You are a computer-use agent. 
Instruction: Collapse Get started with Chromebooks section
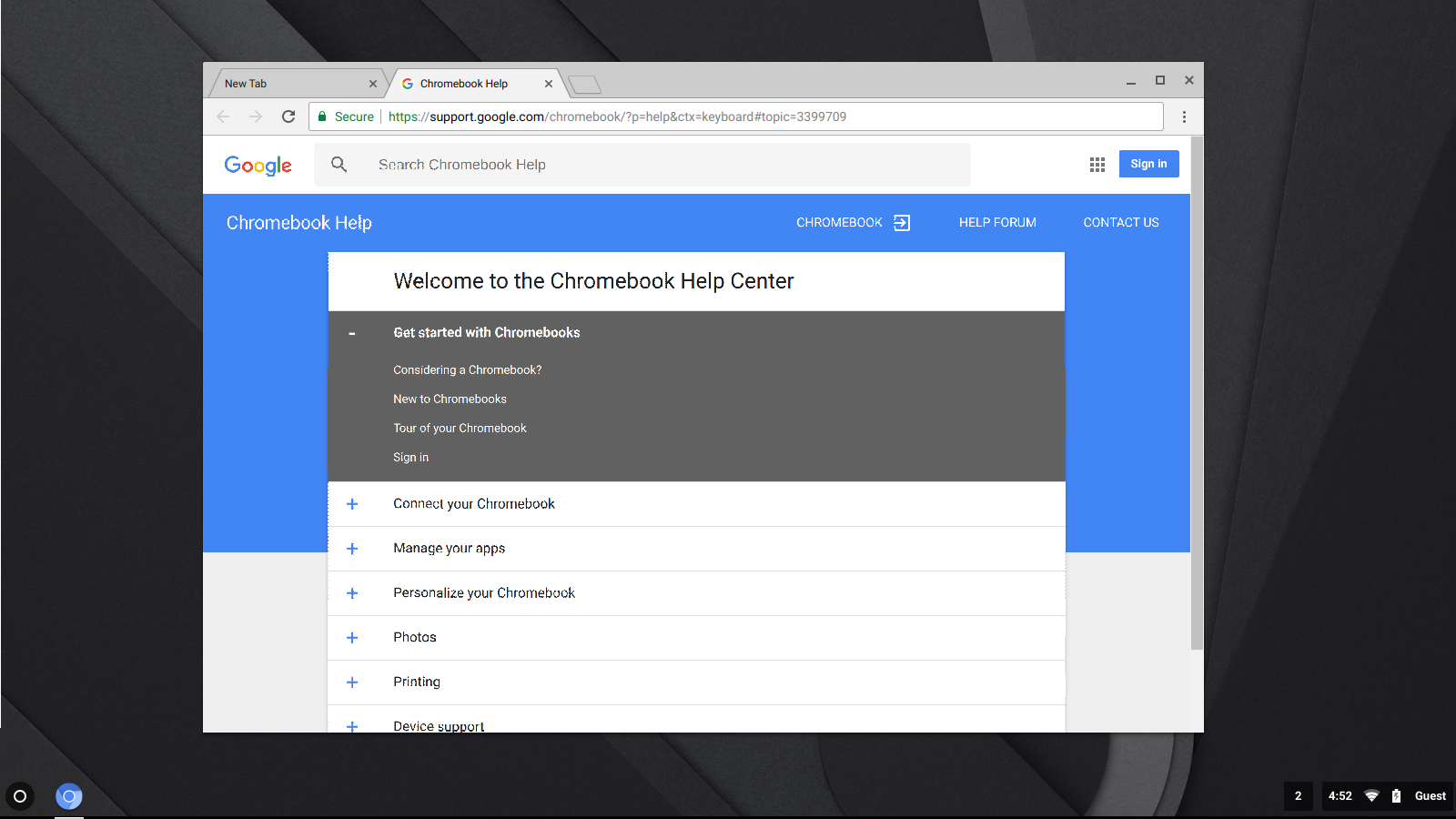point(352,333)
